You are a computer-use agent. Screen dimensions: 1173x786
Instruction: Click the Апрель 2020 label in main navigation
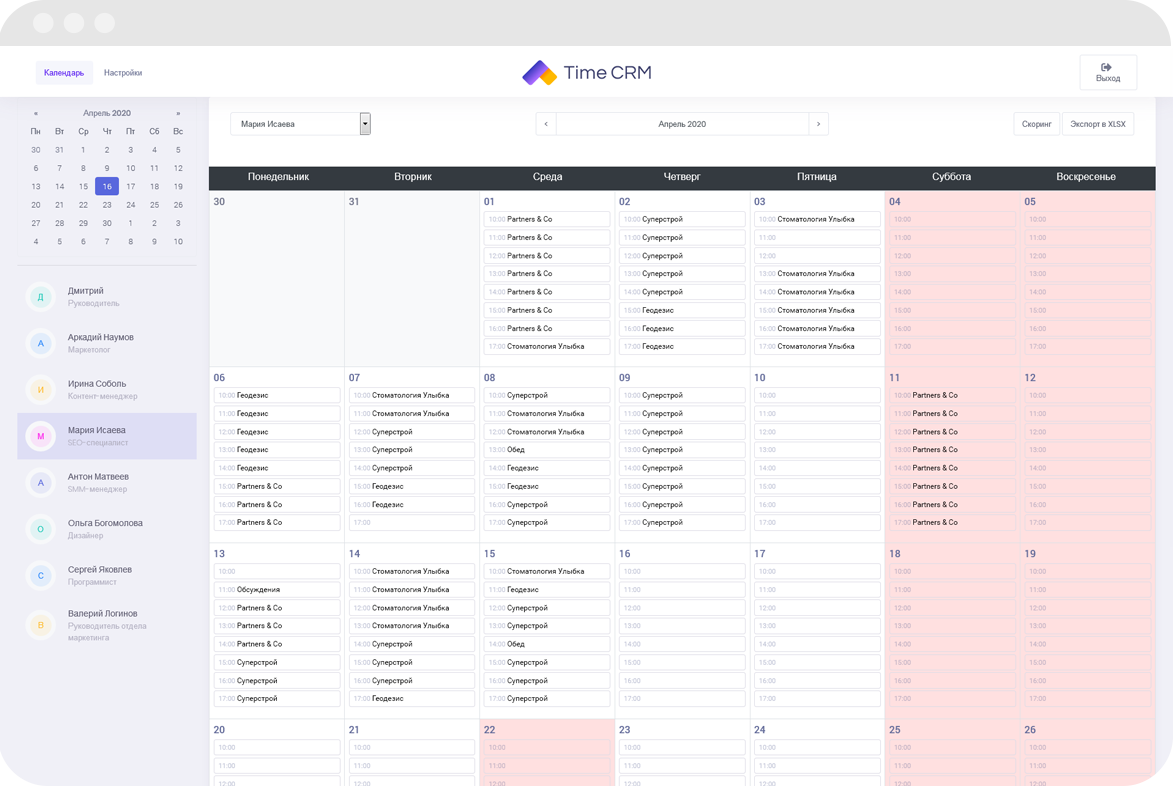(682, 124)
